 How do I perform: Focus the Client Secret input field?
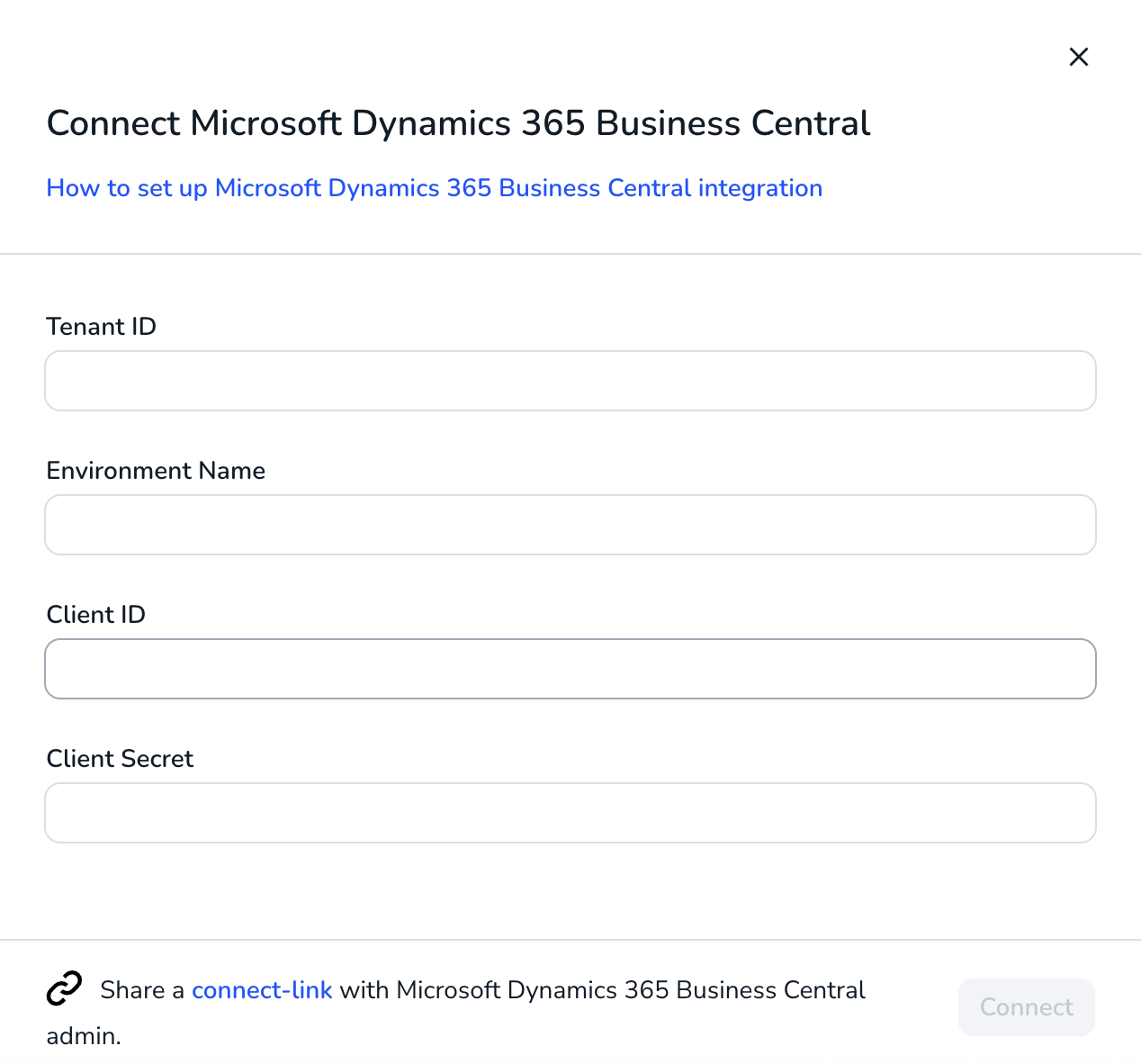click(570, 813)
